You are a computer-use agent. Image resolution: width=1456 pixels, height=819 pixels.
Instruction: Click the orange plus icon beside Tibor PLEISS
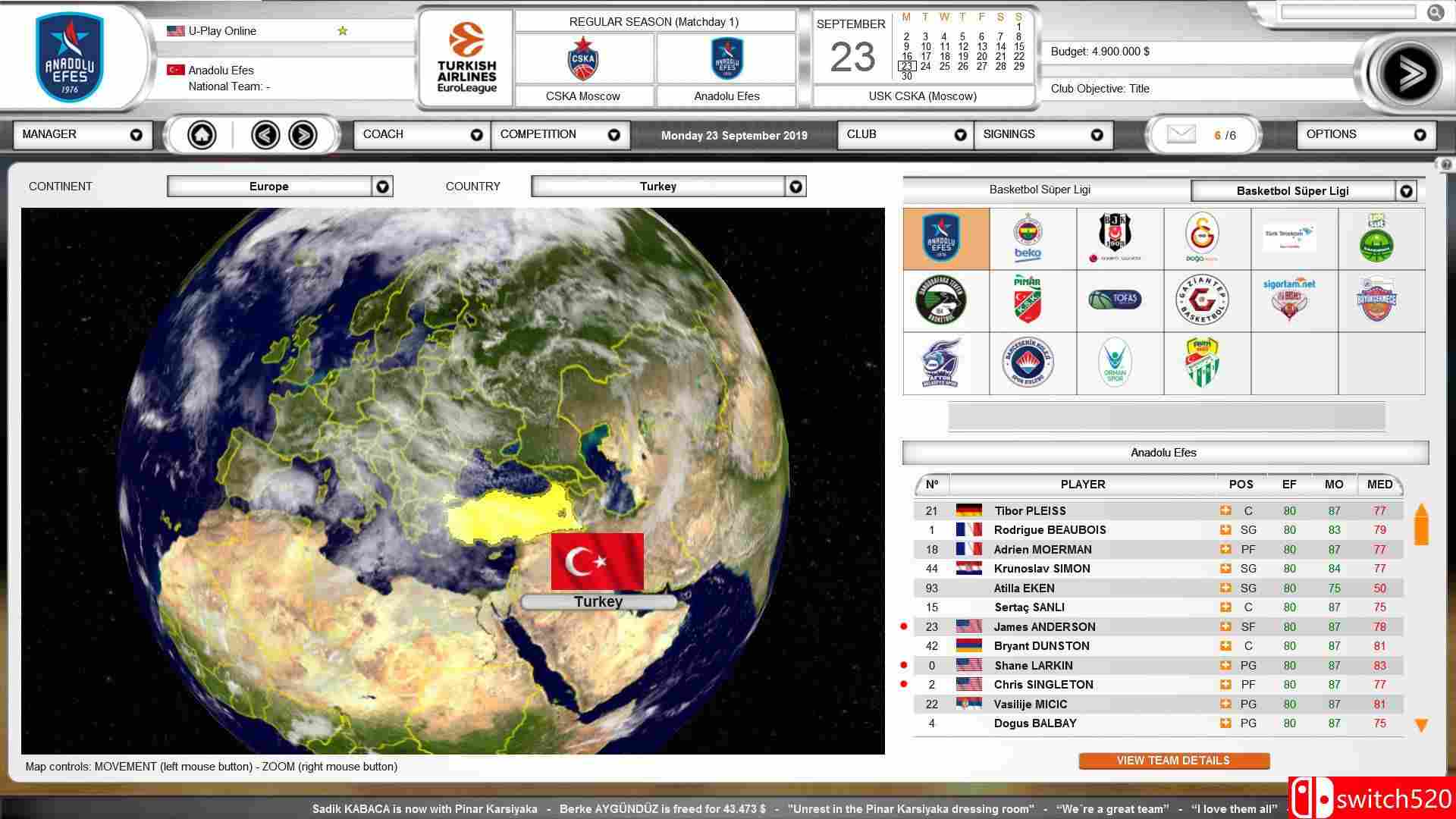pos(1225,510)
